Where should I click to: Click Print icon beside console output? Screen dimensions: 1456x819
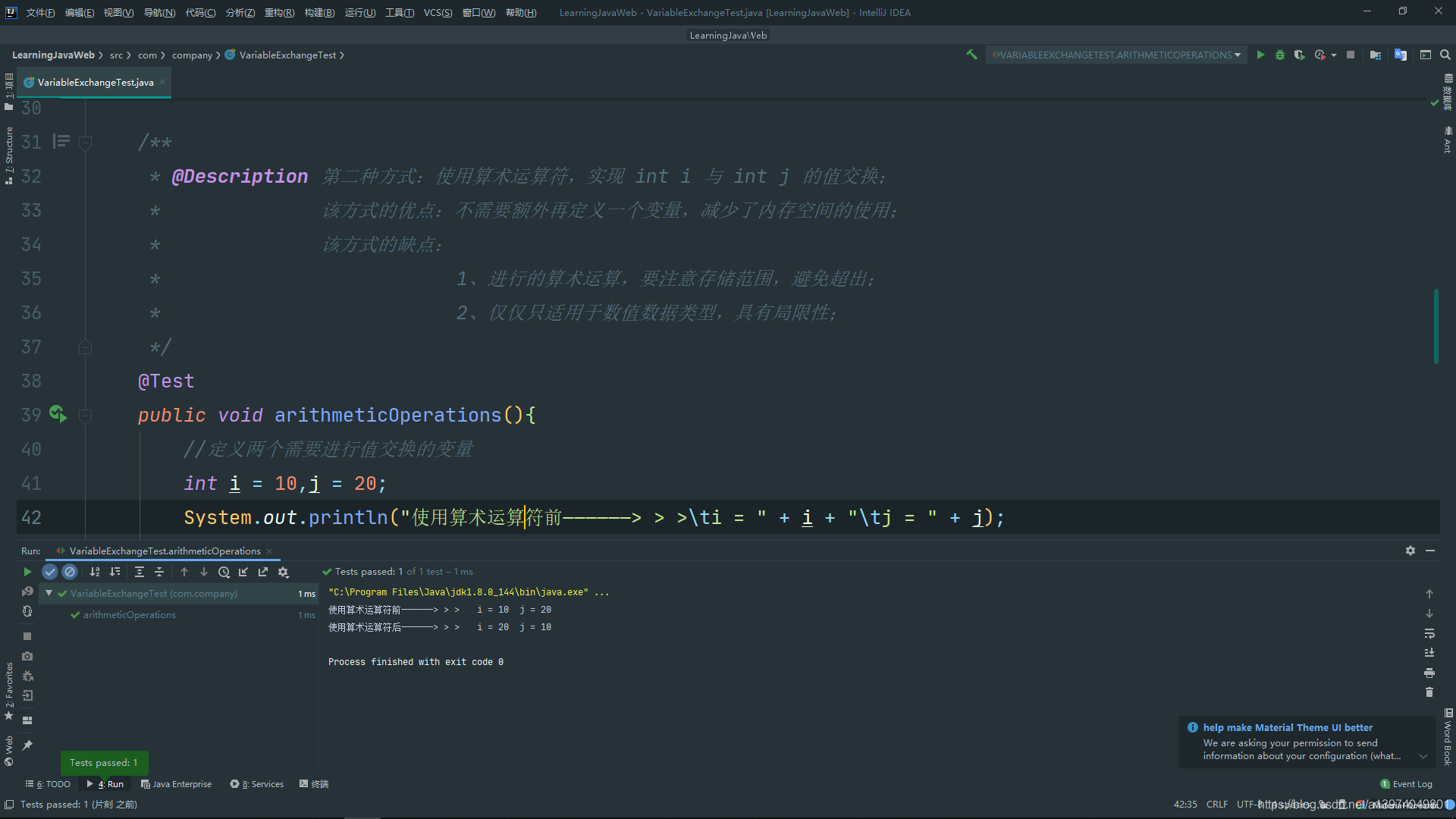1429,673
